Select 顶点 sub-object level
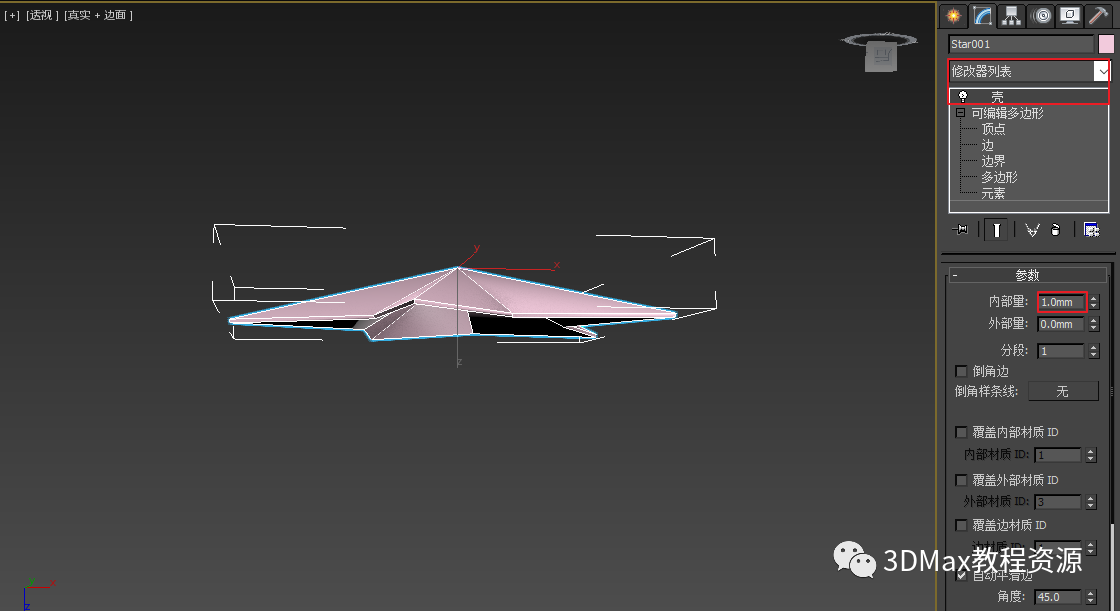 tap(993, 129)
